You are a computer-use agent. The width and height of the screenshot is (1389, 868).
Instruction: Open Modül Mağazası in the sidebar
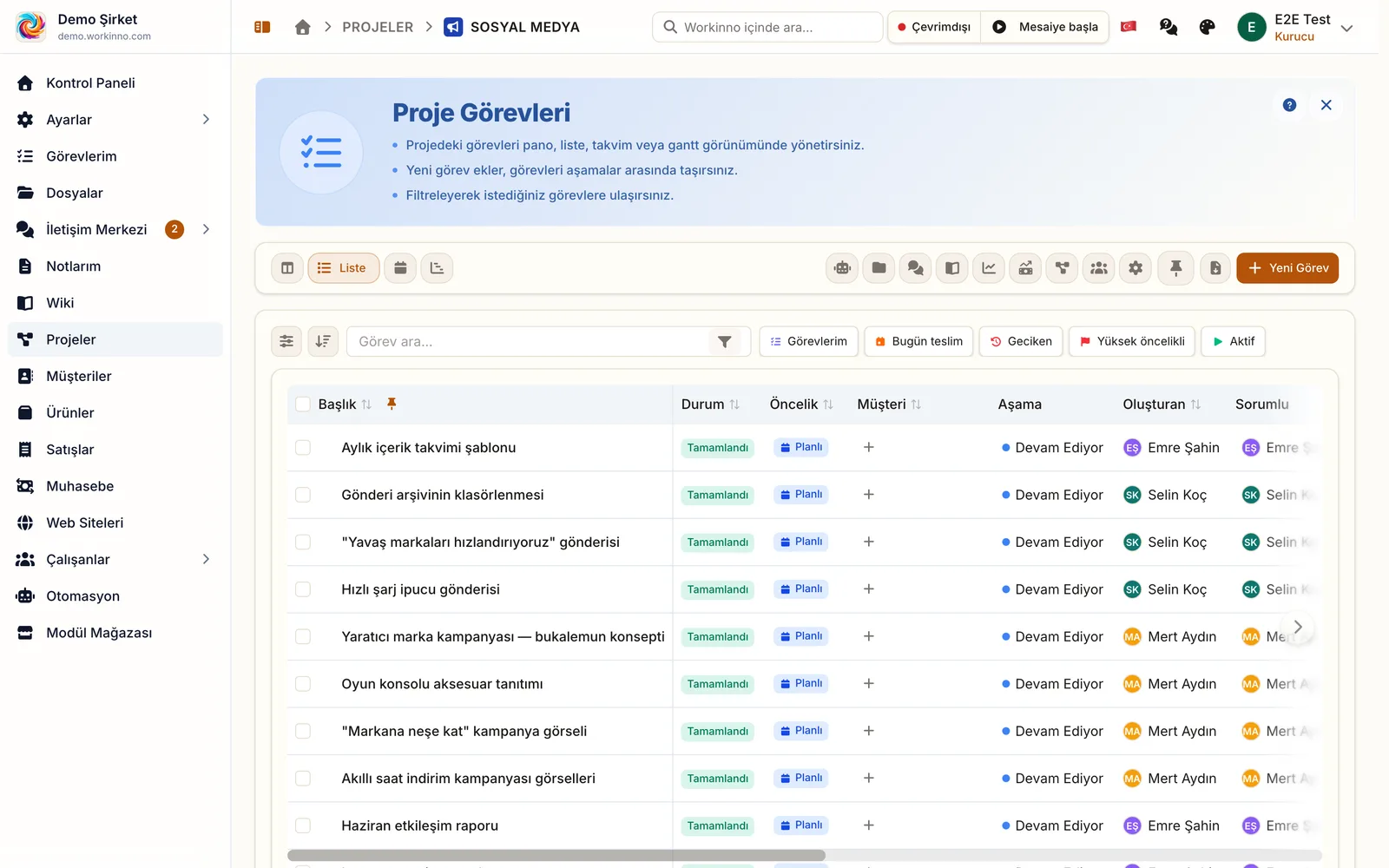115,633
